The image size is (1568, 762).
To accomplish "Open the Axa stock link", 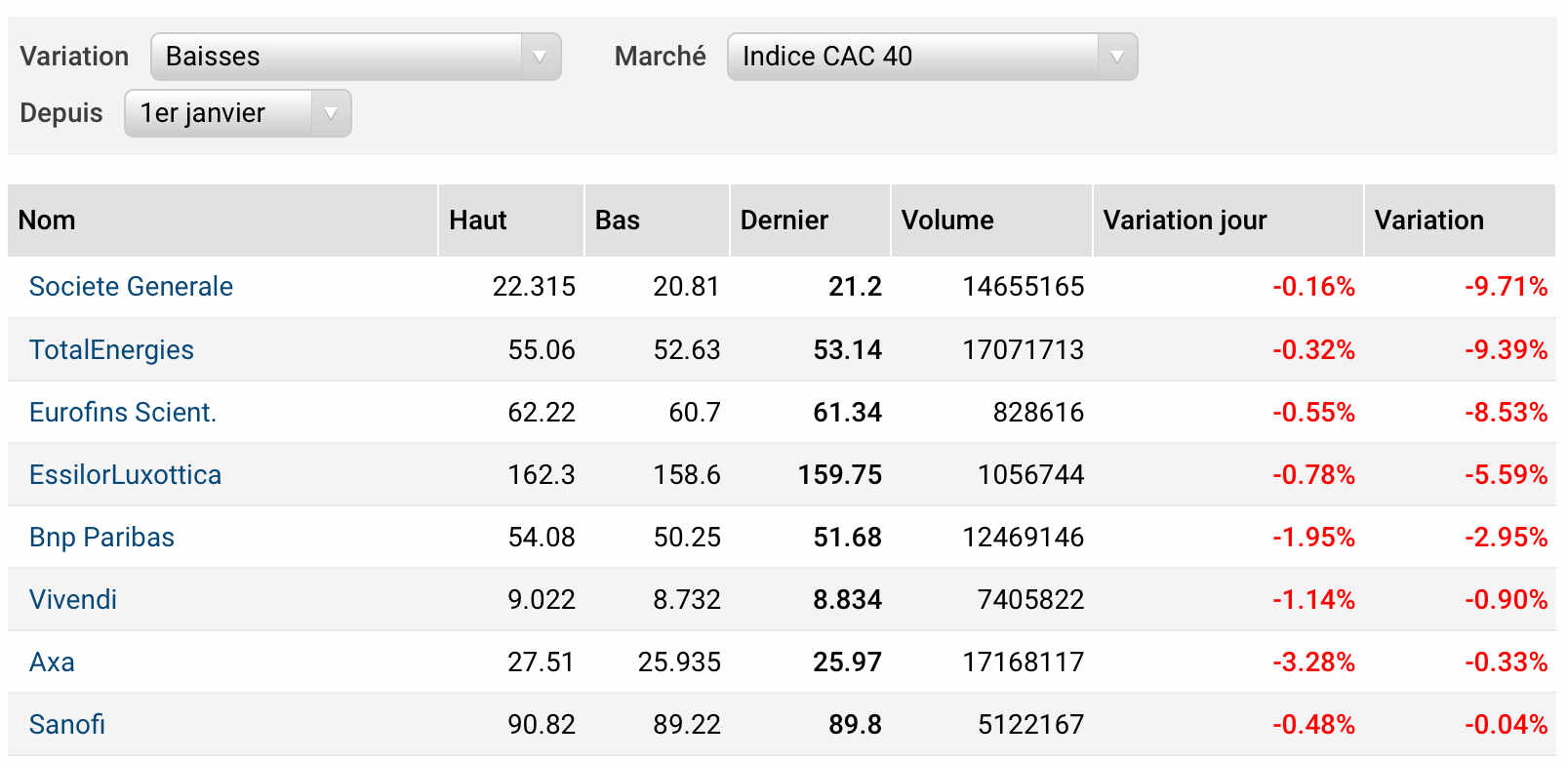I will 52,662.
